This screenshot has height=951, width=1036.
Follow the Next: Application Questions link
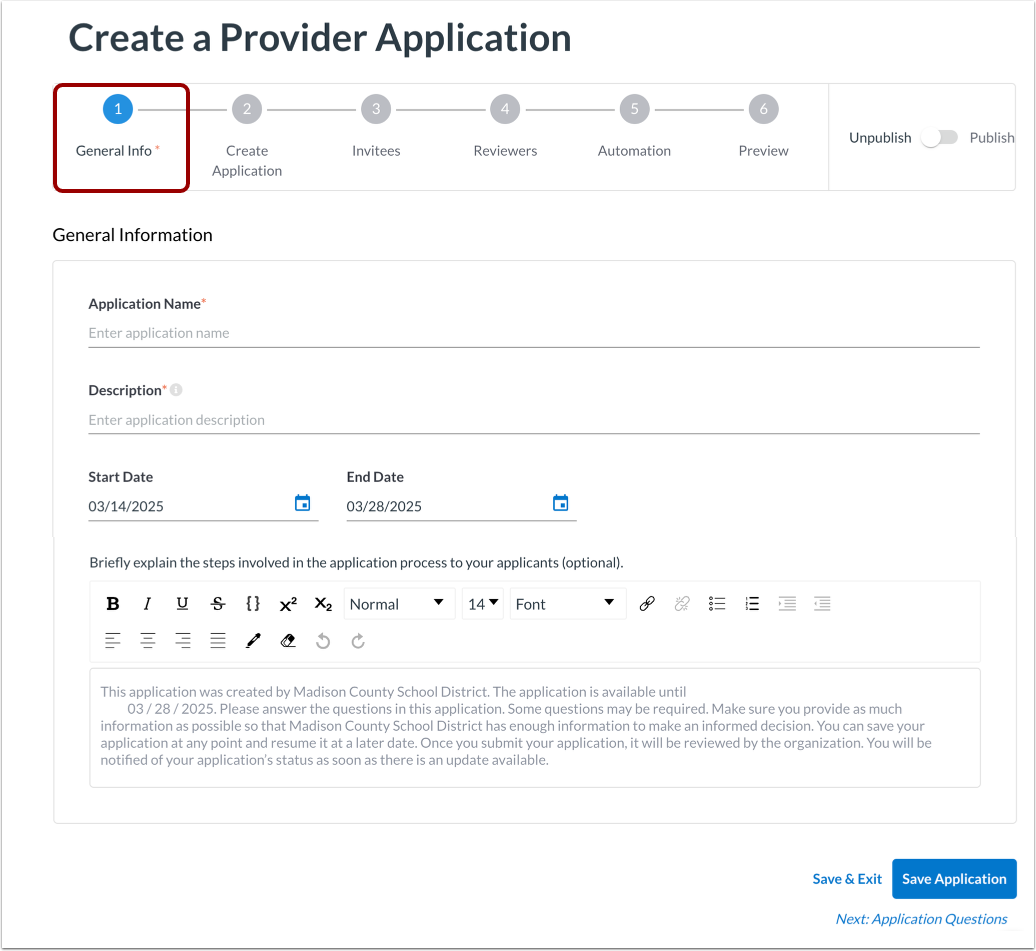[922, 919]
